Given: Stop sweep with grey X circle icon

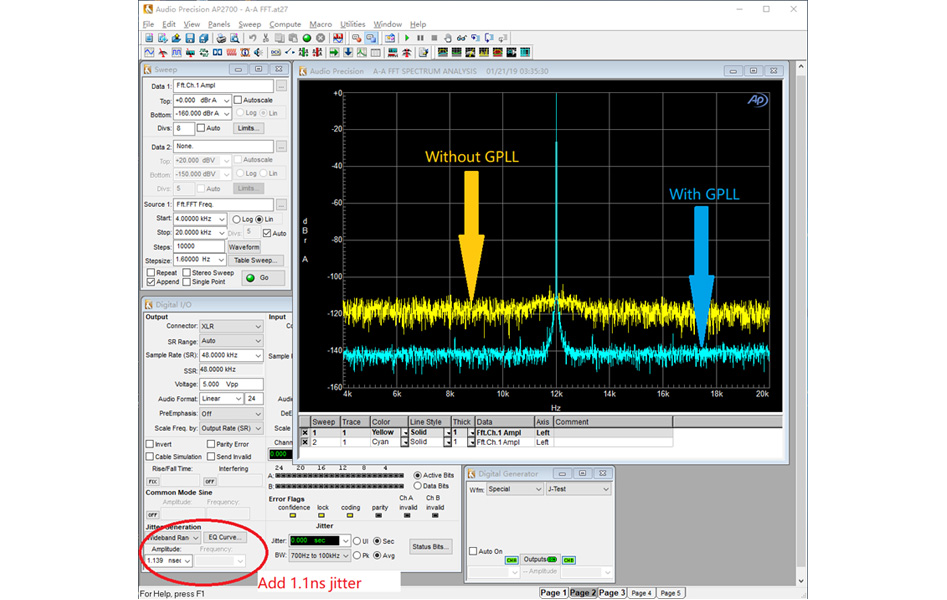Looking at the screenshot, I should tap(320, 38).
